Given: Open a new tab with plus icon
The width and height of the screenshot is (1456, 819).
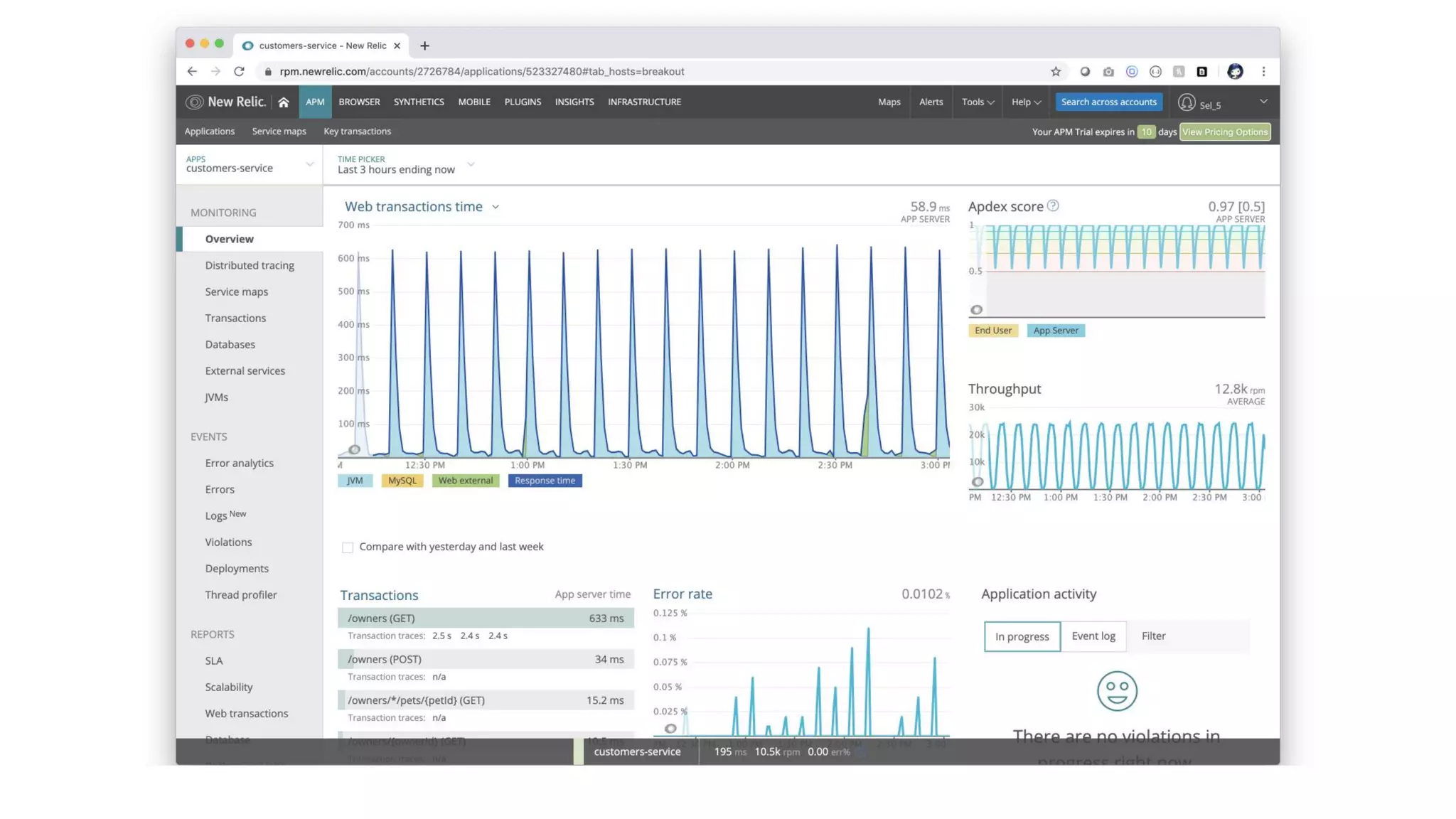Looking at the screenshot, I should pos(424,45).
